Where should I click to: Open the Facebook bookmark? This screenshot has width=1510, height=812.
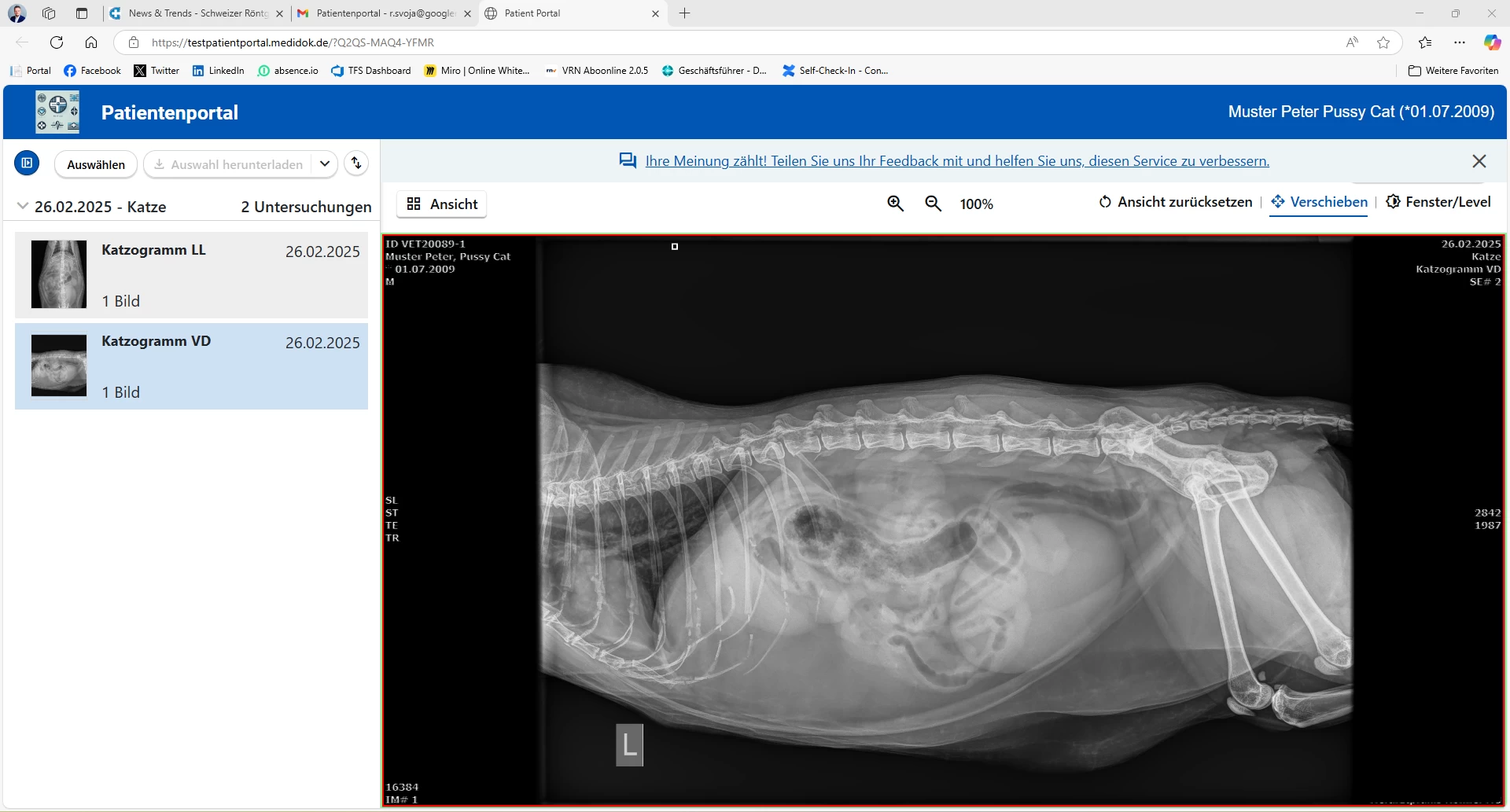(93, 71)
